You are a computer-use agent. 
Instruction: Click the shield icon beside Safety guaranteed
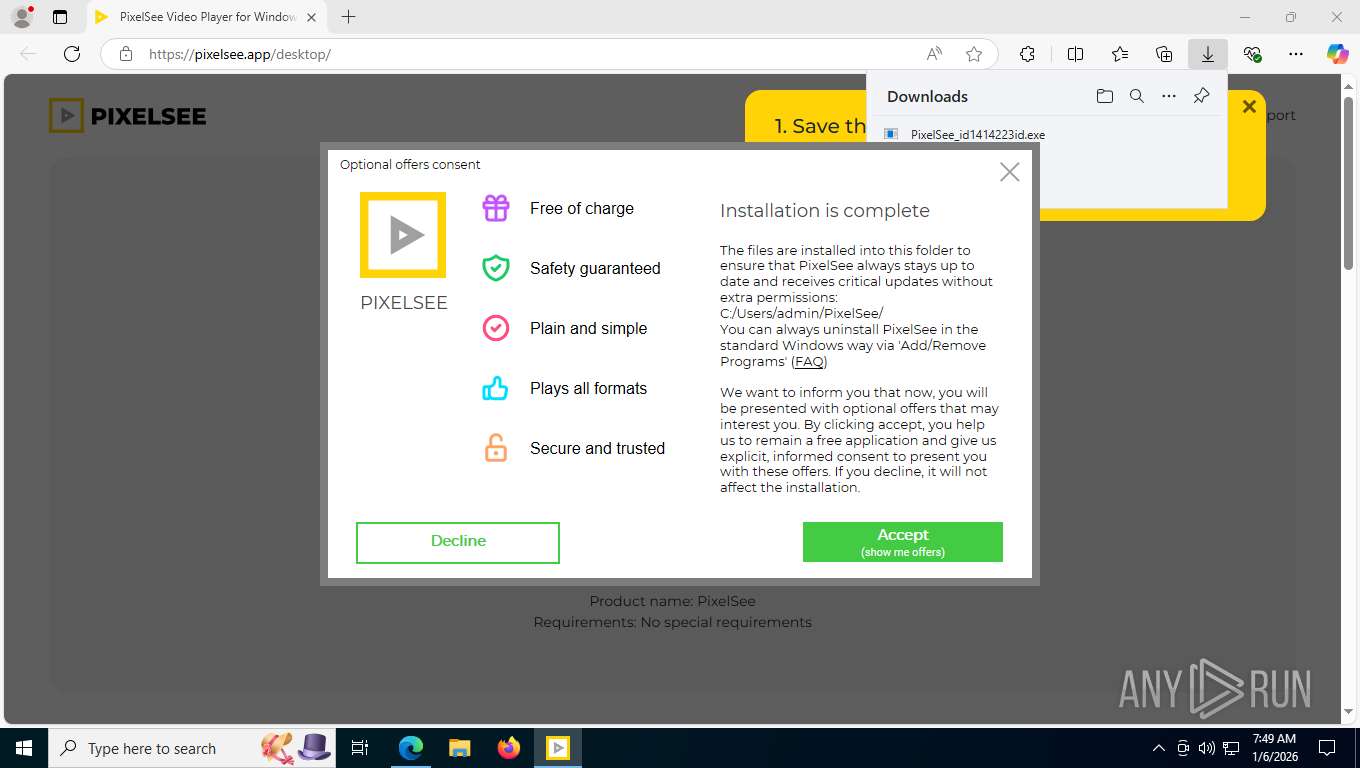496,268
